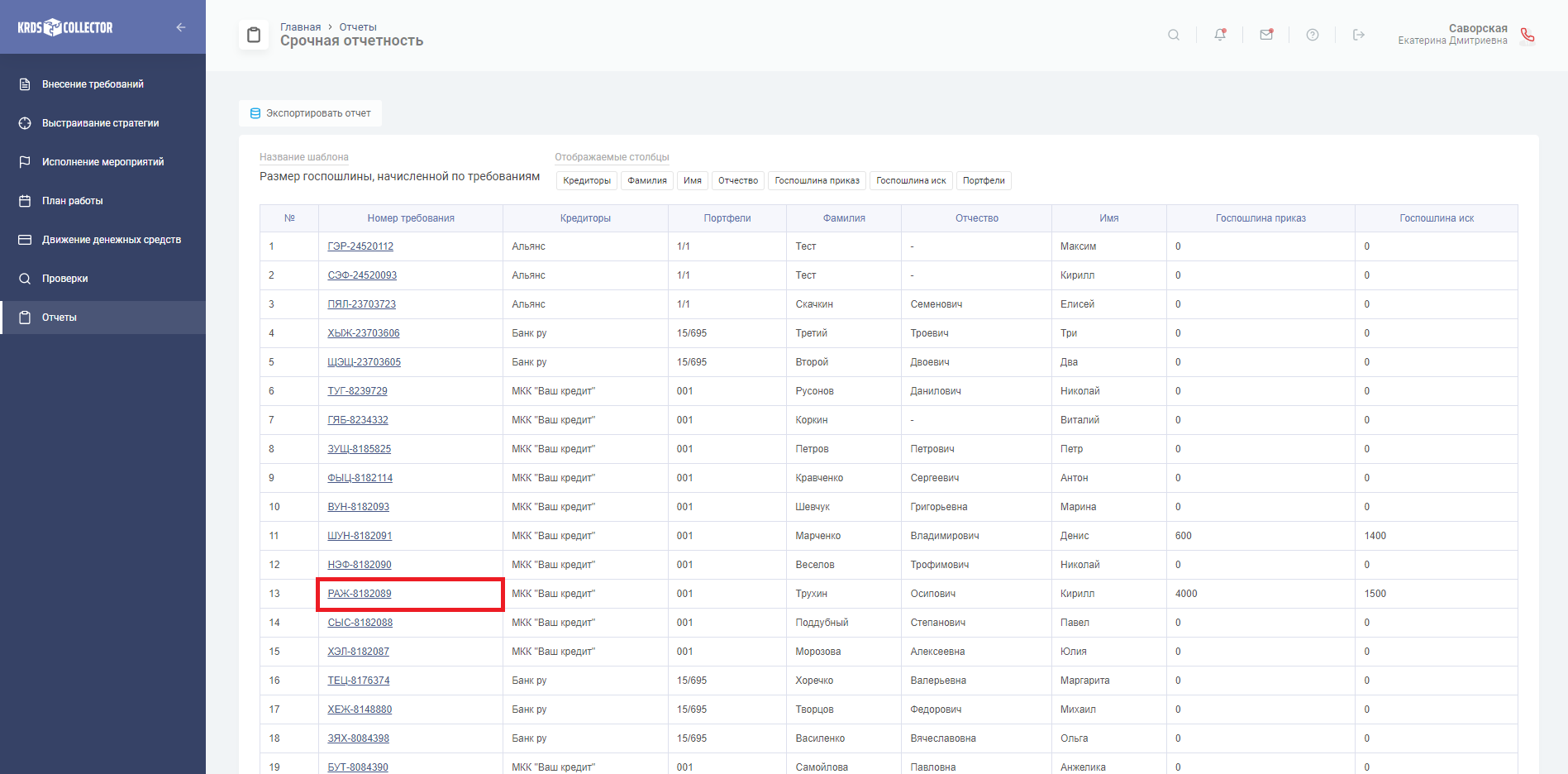Open План работы menu item

tap(102, 201)
